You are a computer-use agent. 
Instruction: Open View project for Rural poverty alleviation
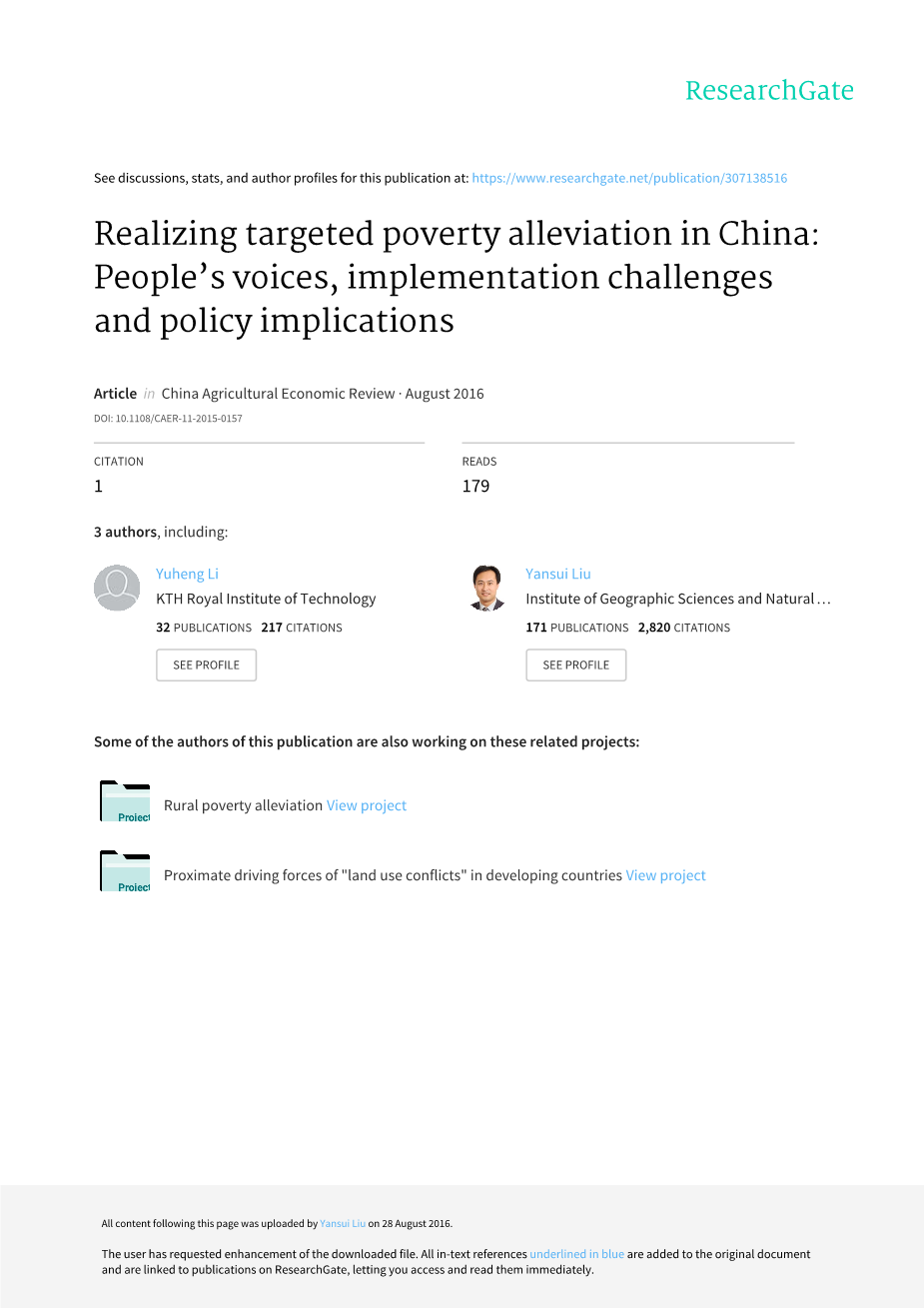tap(367, 805)
